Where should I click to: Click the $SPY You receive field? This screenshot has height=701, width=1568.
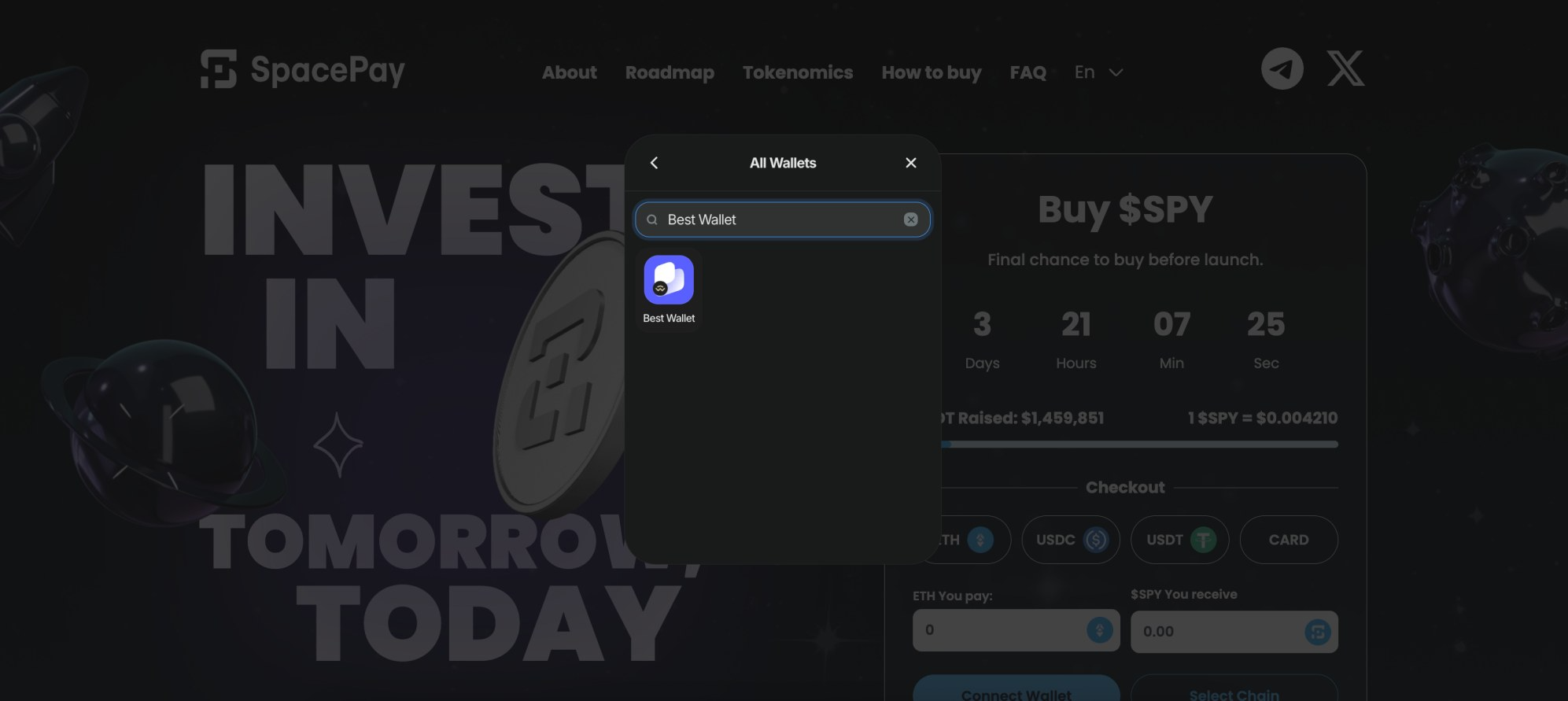[1234, 632]
